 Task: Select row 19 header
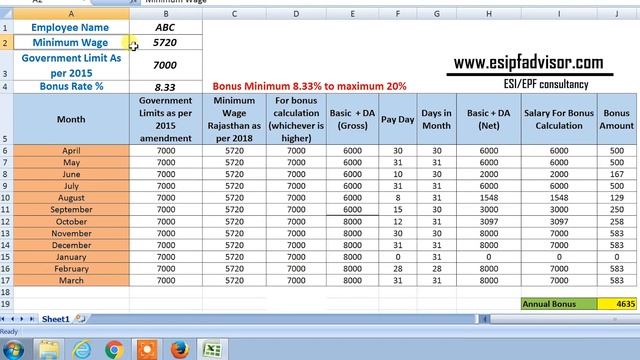[6, 304]
